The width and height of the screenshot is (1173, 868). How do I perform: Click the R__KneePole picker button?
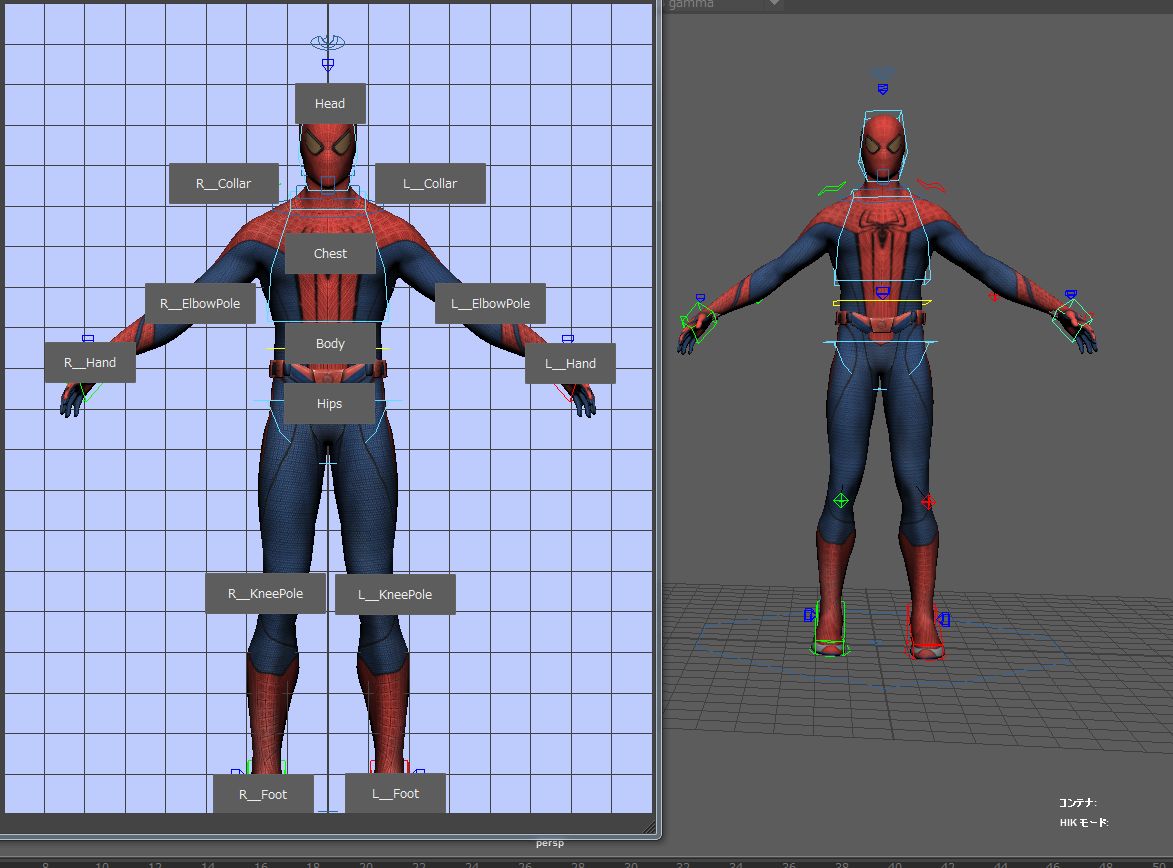click(266, 593)
